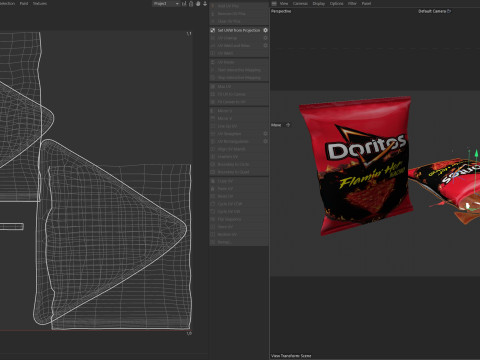
Task: Click the Flatten UV button
Action: [x=239, y=157]
